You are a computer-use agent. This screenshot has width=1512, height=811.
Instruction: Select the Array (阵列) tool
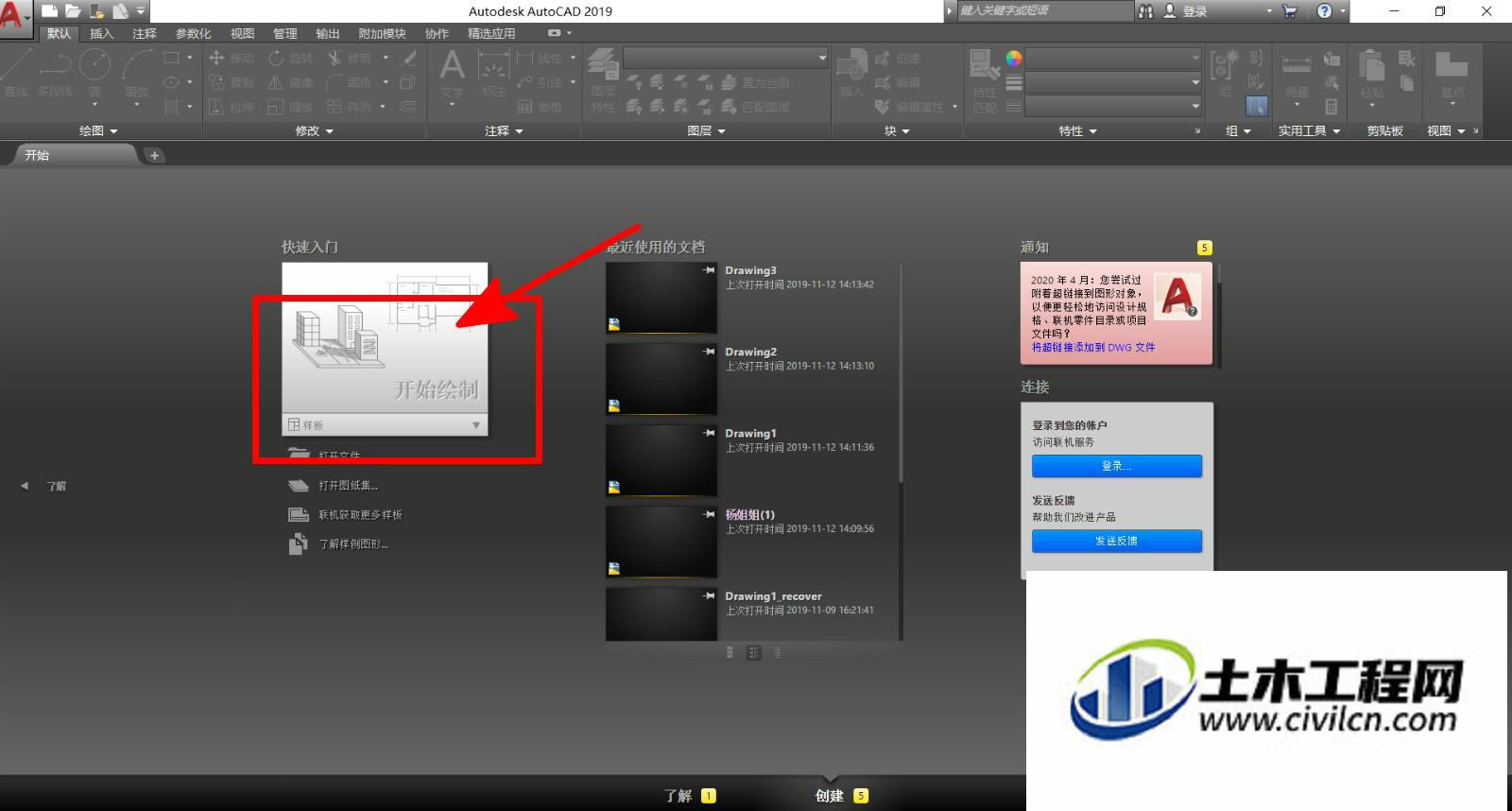pyautogui.click(x=349, y=107)
